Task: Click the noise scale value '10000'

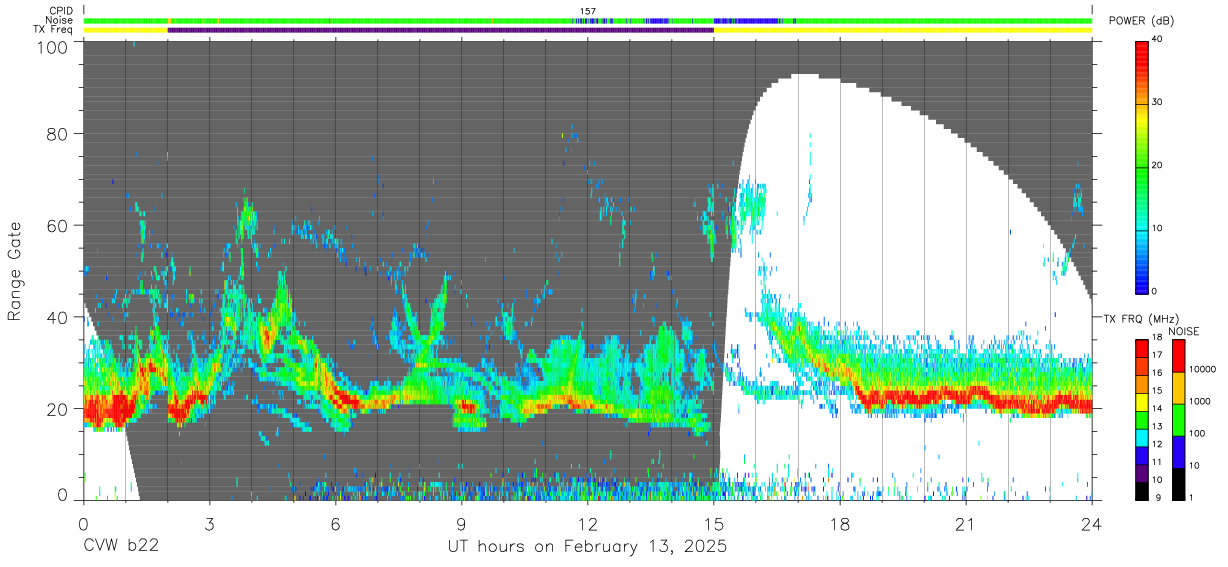Action: [x=1201, y=369]
